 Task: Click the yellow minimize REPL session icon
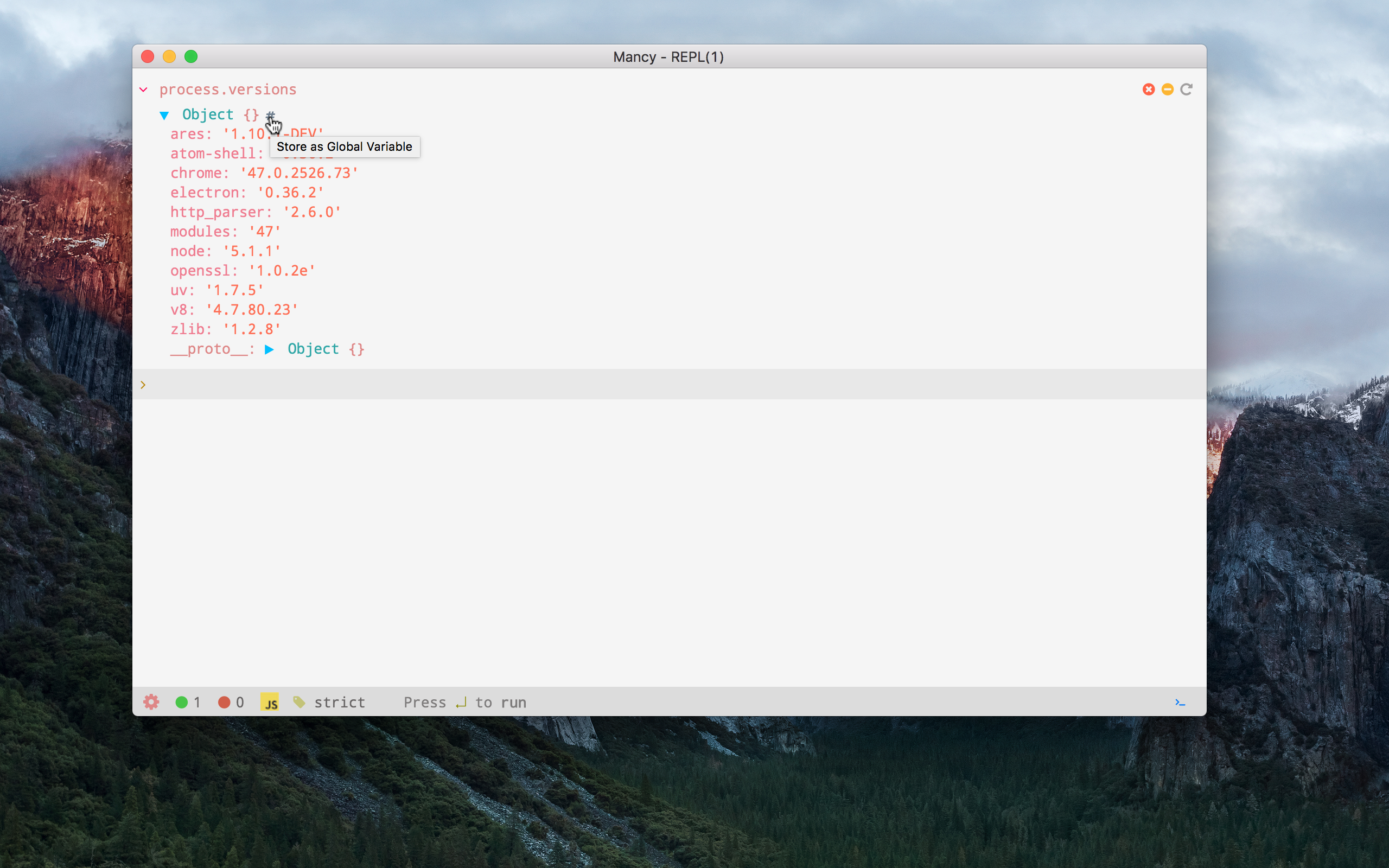point(1167,89)
